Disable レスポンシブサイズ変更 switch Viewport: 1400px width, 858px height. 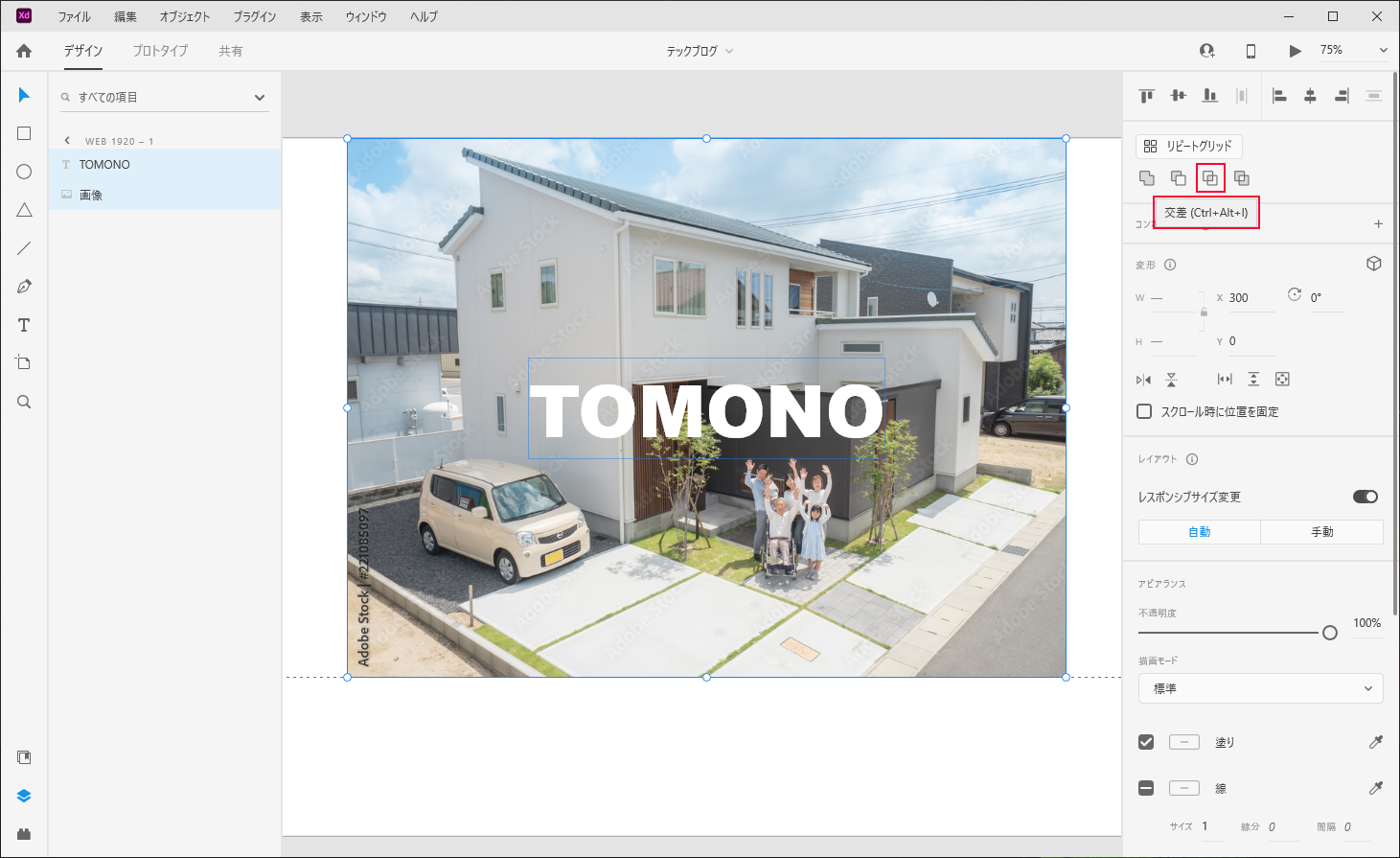(x=1365, y=497)
